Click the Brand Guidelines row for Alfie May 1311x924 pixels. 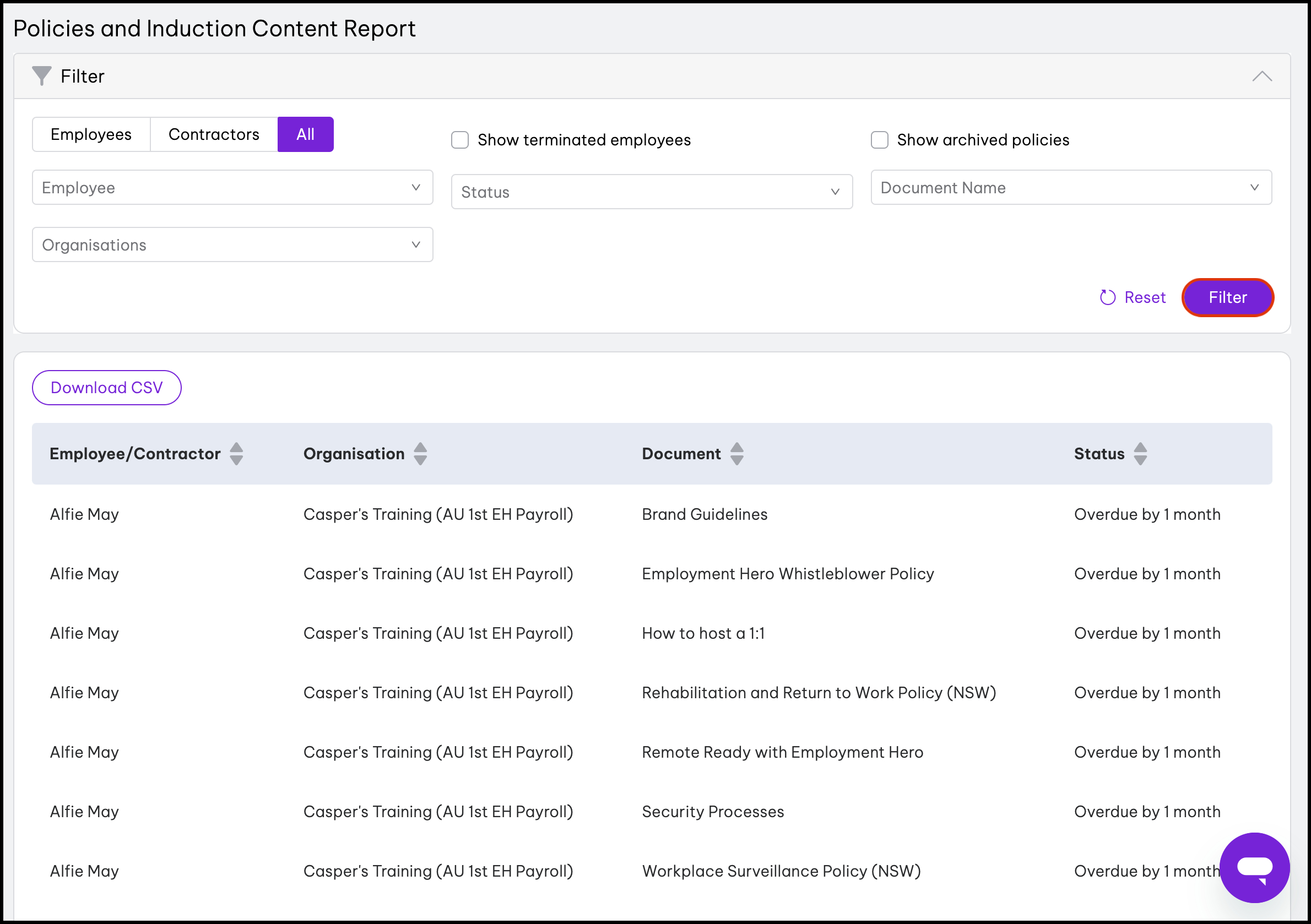point(704,514)
